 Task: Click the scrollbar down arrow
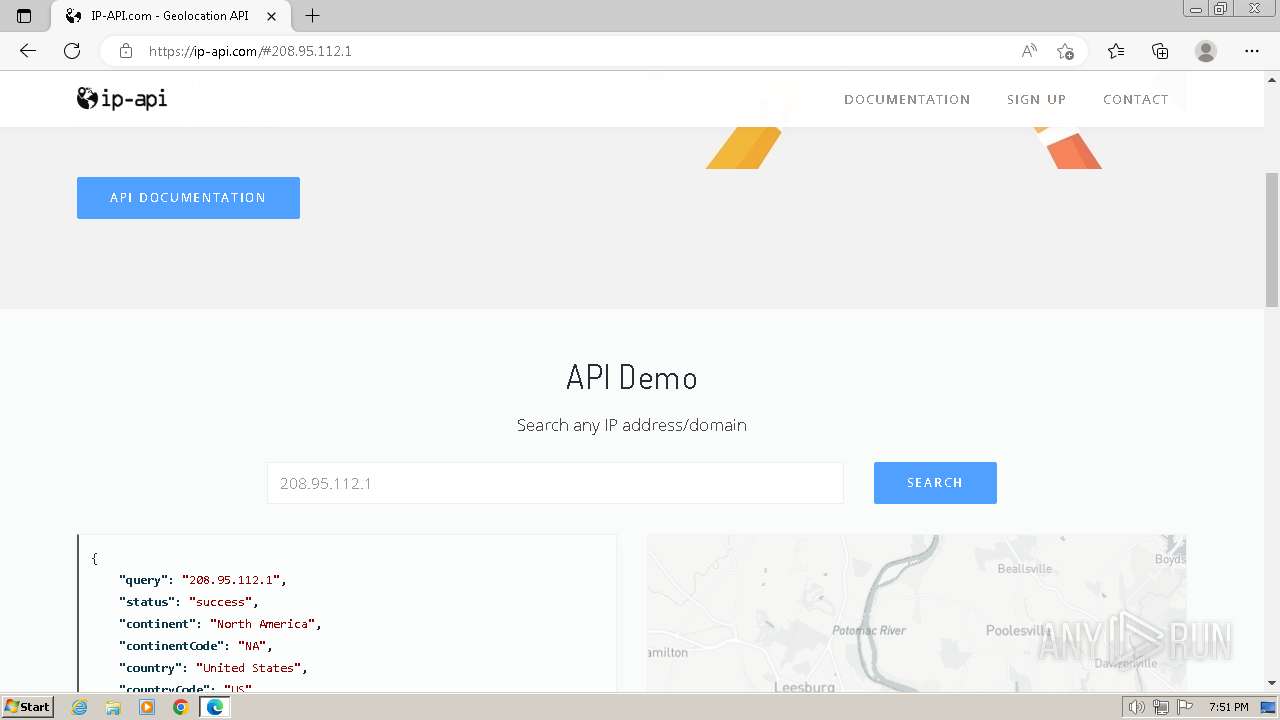pos(1272,683)
